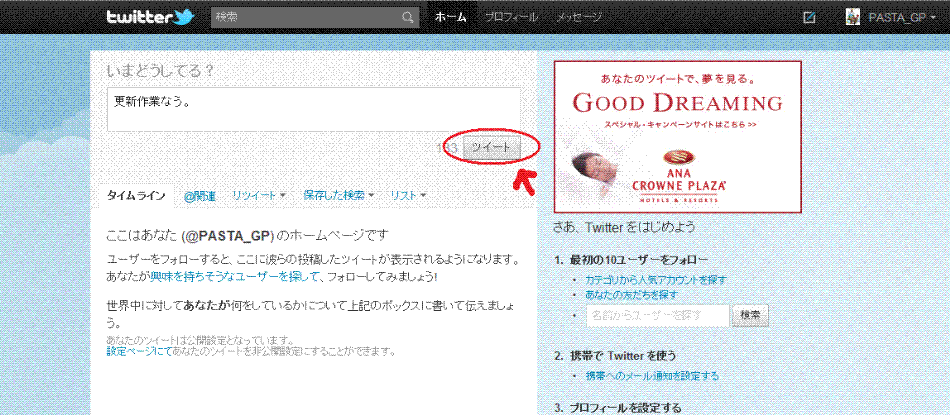Open the プロフィール menu item
The width and height of the screenshot is (950, 415).
click(x=511, y=18)
